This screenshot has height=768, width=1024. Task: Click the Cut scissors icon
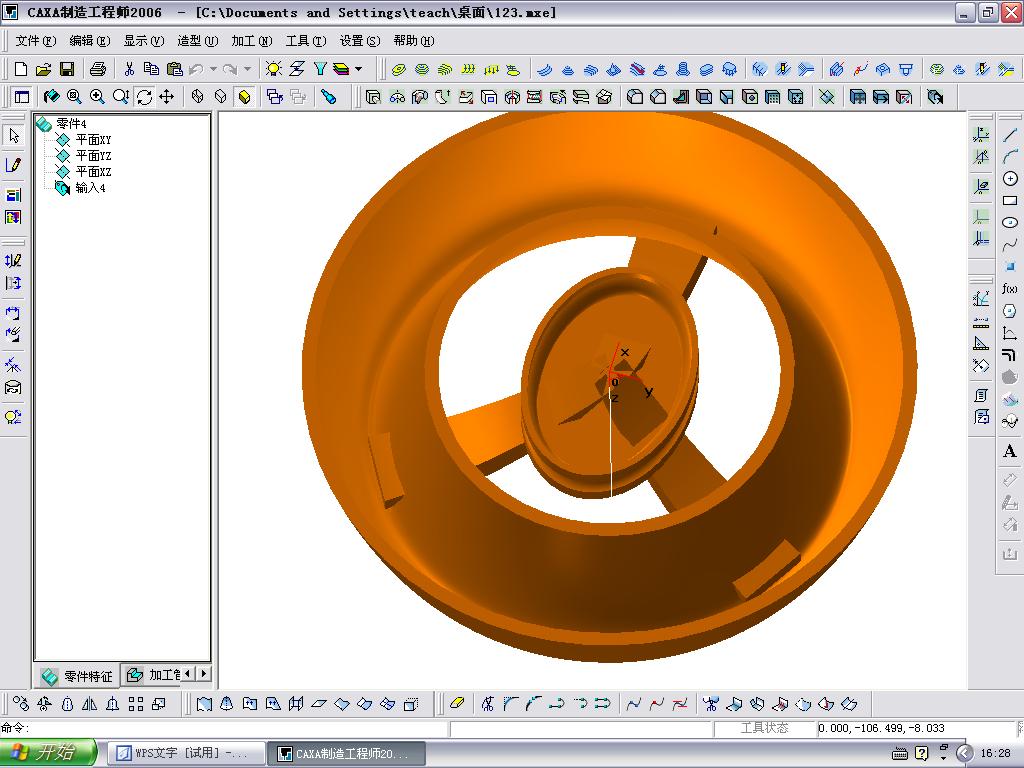129,69
